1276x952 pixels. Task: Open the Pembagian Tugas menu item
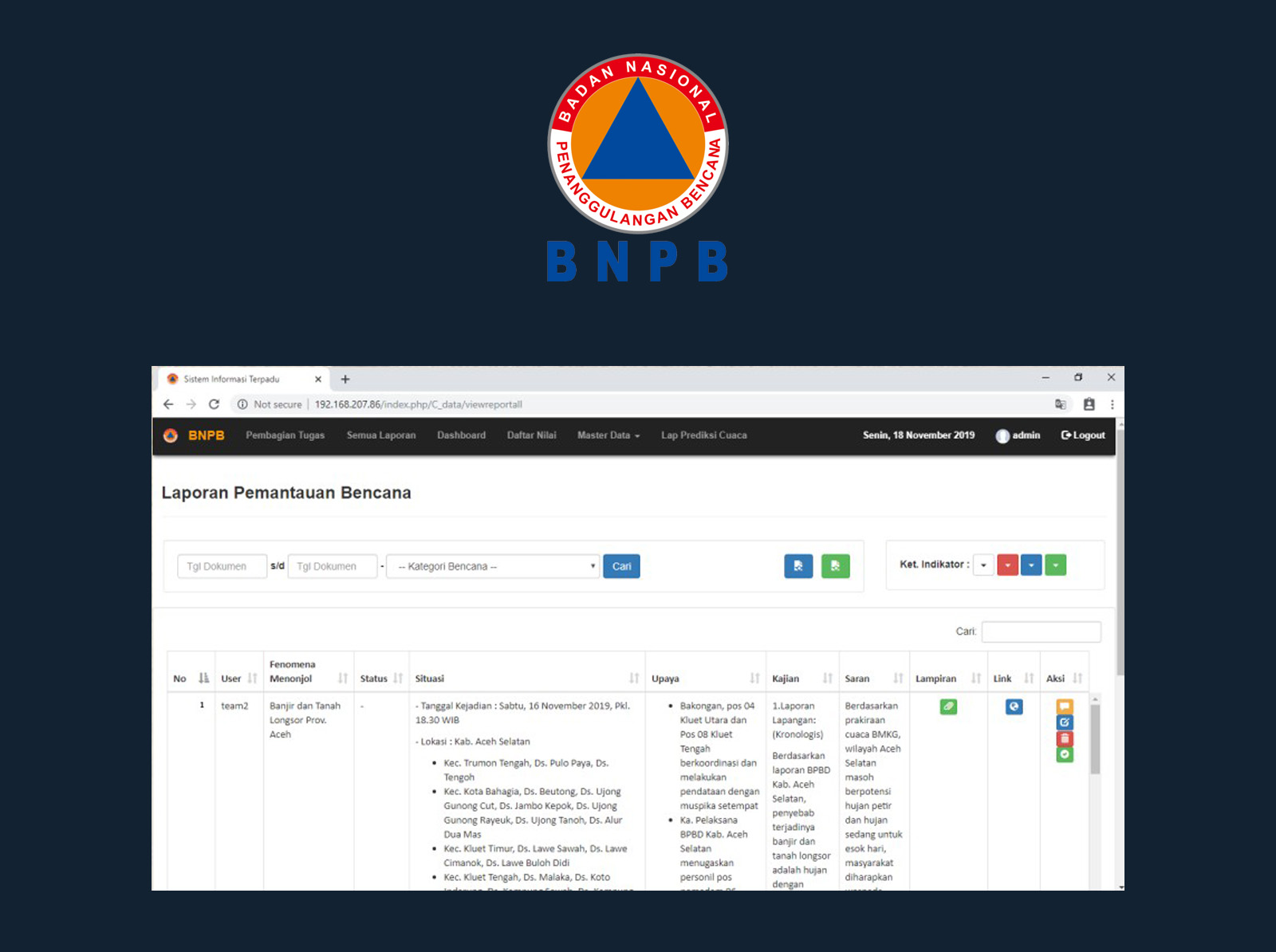[285, 435]
